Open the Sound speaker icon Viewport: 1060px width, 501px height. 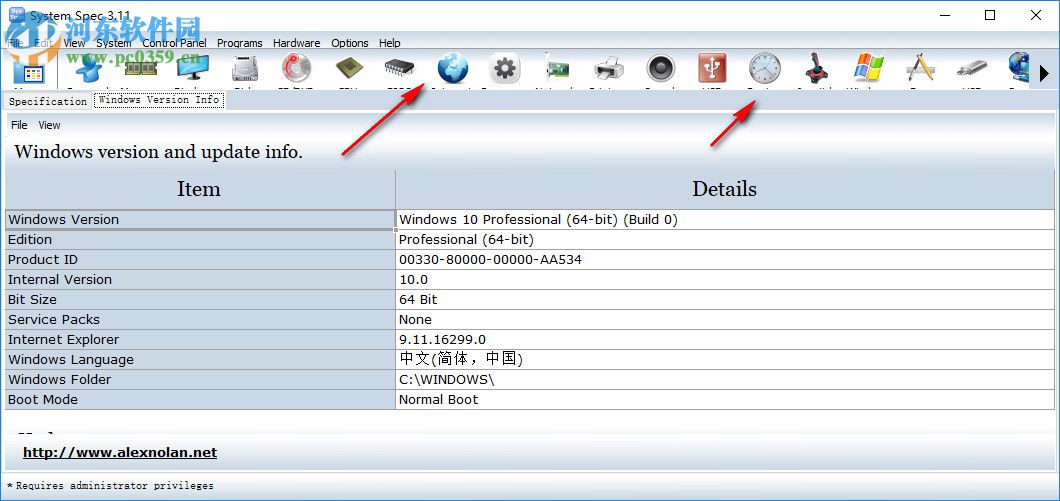click(x=660, y=69)
